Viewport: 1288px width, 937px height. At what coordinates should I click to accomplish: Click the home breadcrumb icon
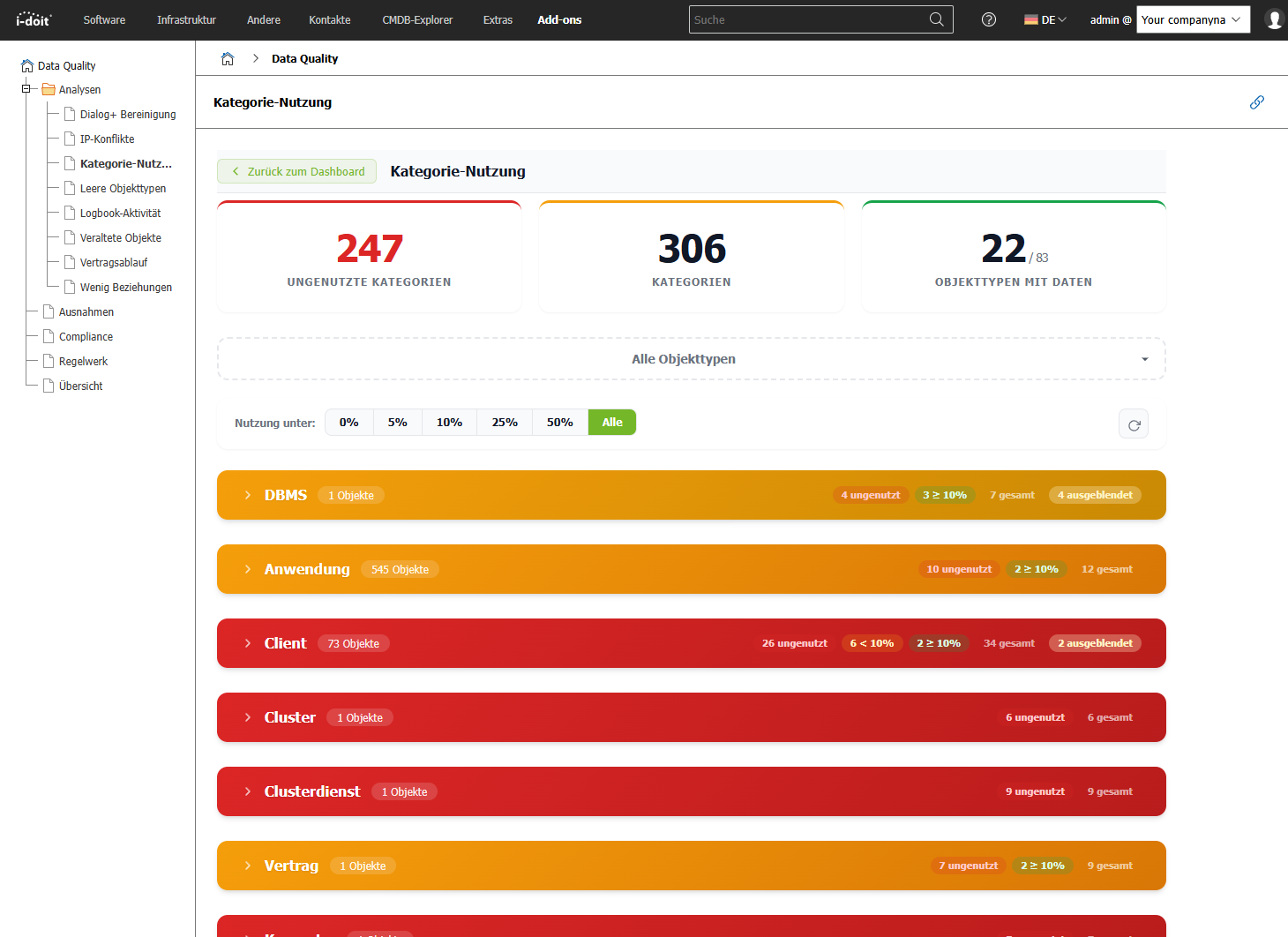(228, 57)
